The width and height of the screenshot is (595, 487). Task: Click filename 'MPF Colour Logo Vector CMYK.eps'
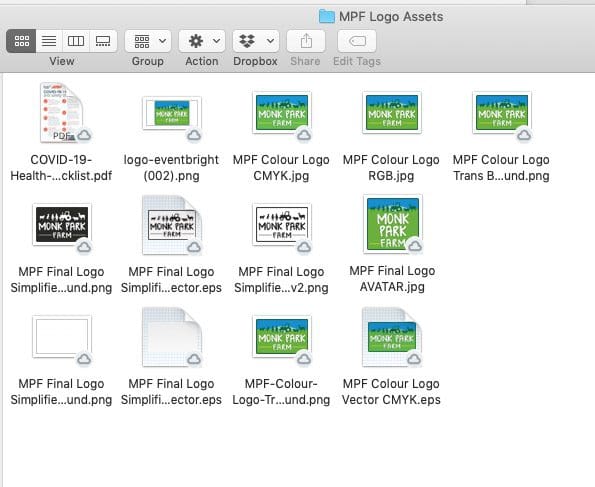pyautogui.click(x=391, y=392)
